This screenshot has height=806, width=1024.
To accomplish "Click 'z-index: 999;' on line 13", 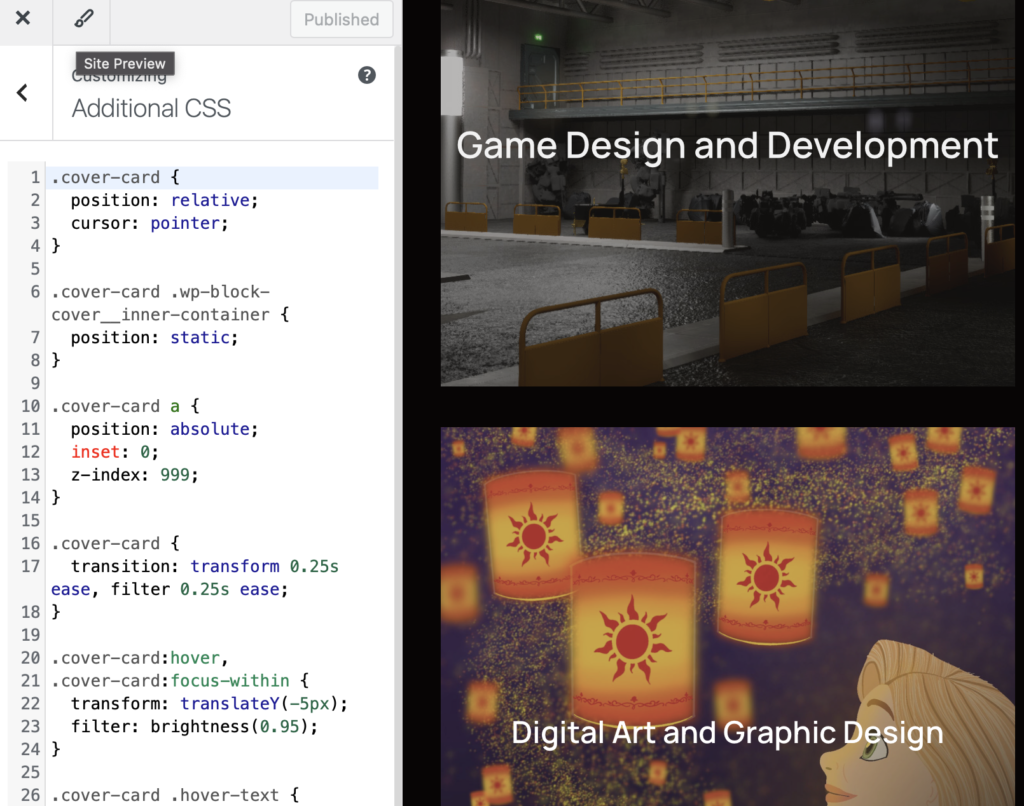I will (135, 475).
